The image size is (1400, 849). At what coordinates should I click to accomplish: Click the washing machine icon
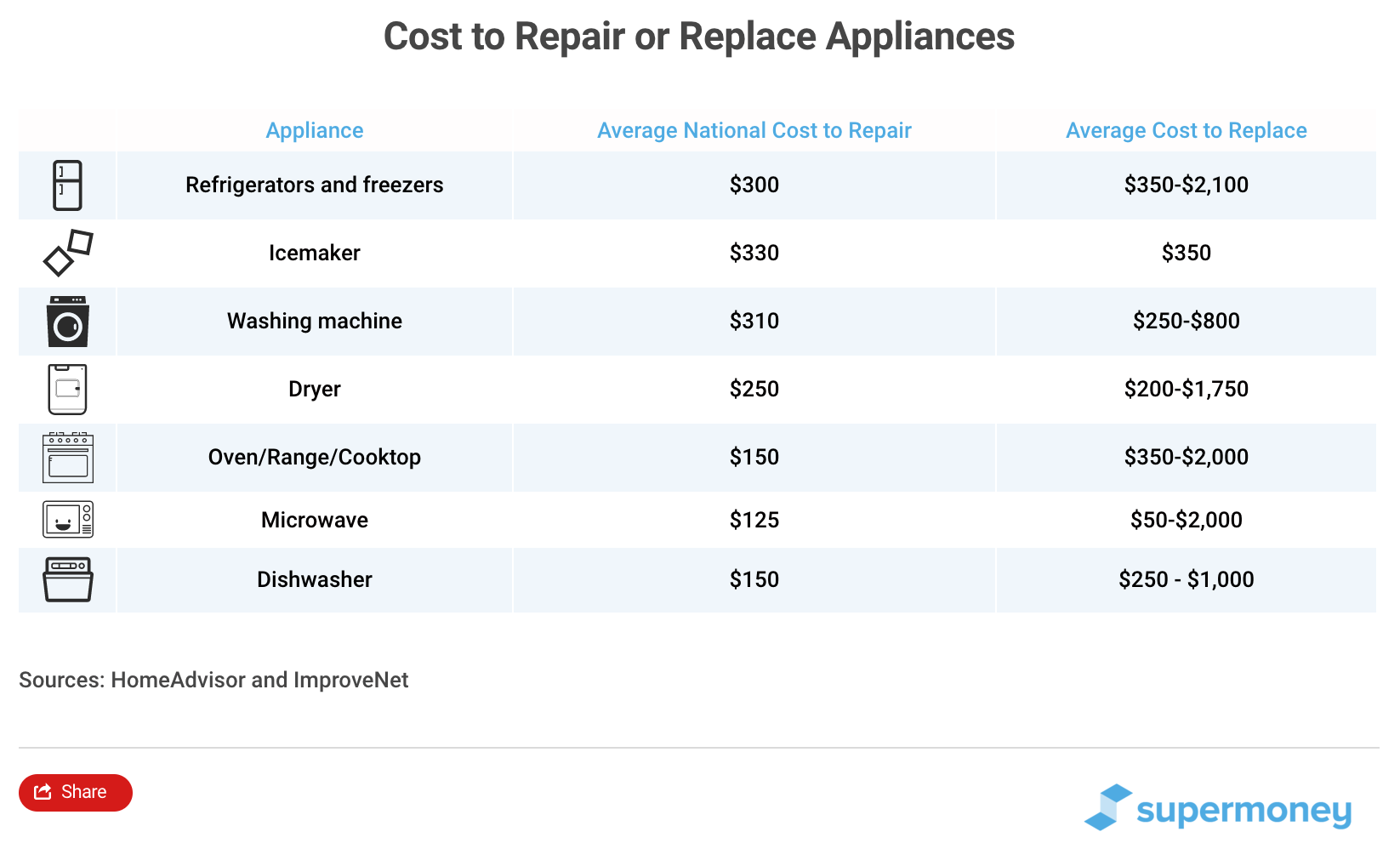click(x=66, y=322)
